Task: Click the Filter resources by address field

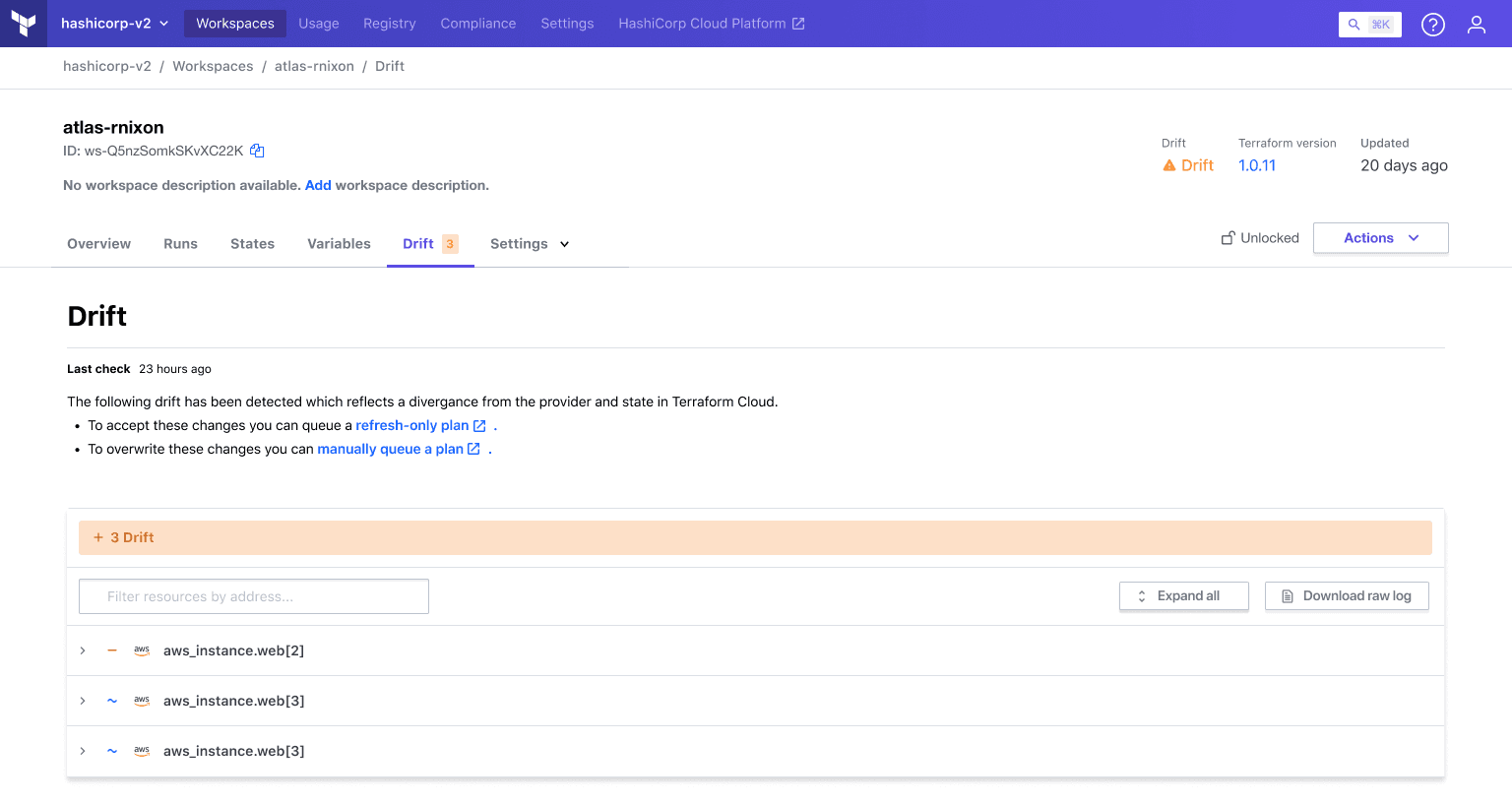Action: pyautogui.click(x=254, y=596)
